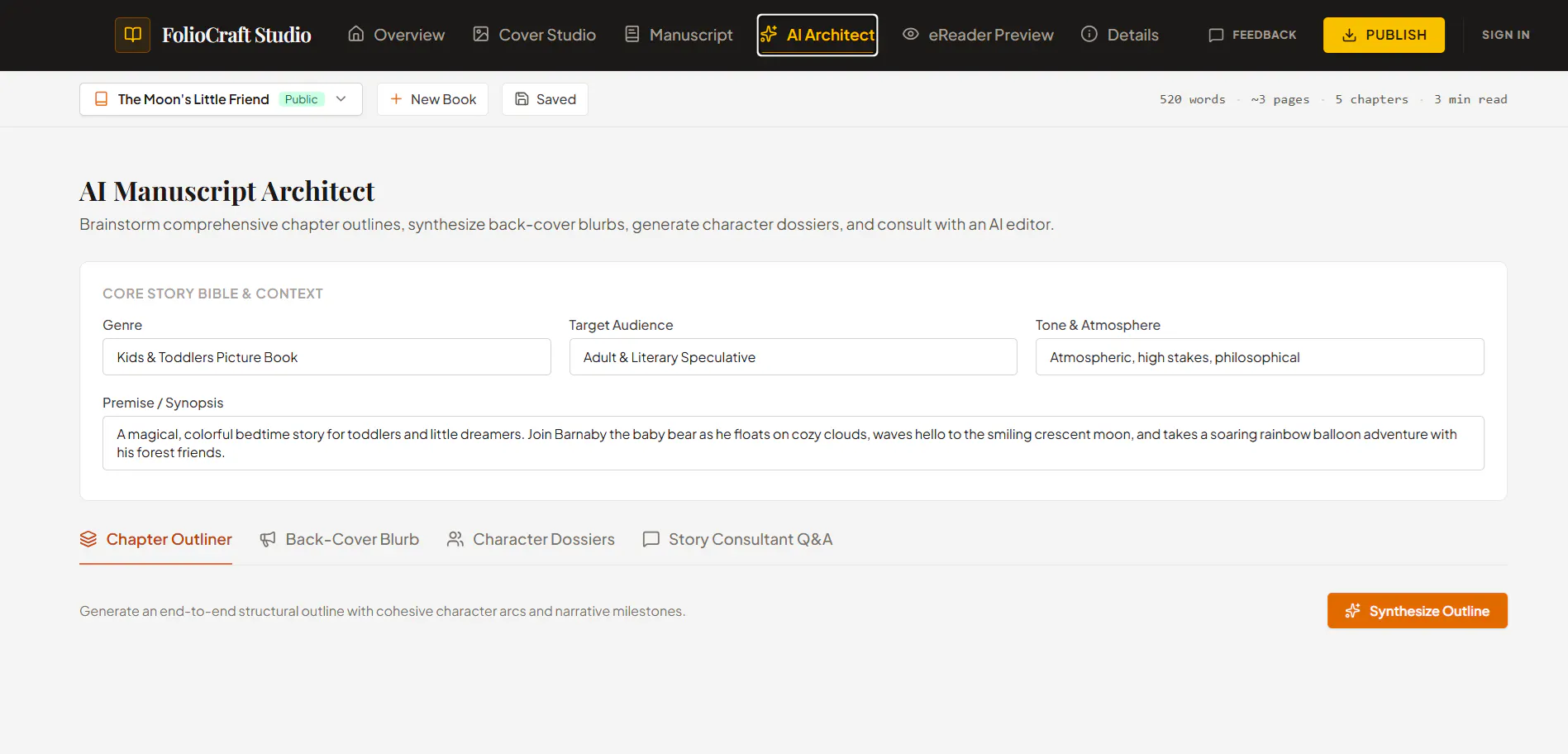Click the Sign In link
This screenshot has height=754, width=1568.
pyautogui.click(x=1505, y=35)
